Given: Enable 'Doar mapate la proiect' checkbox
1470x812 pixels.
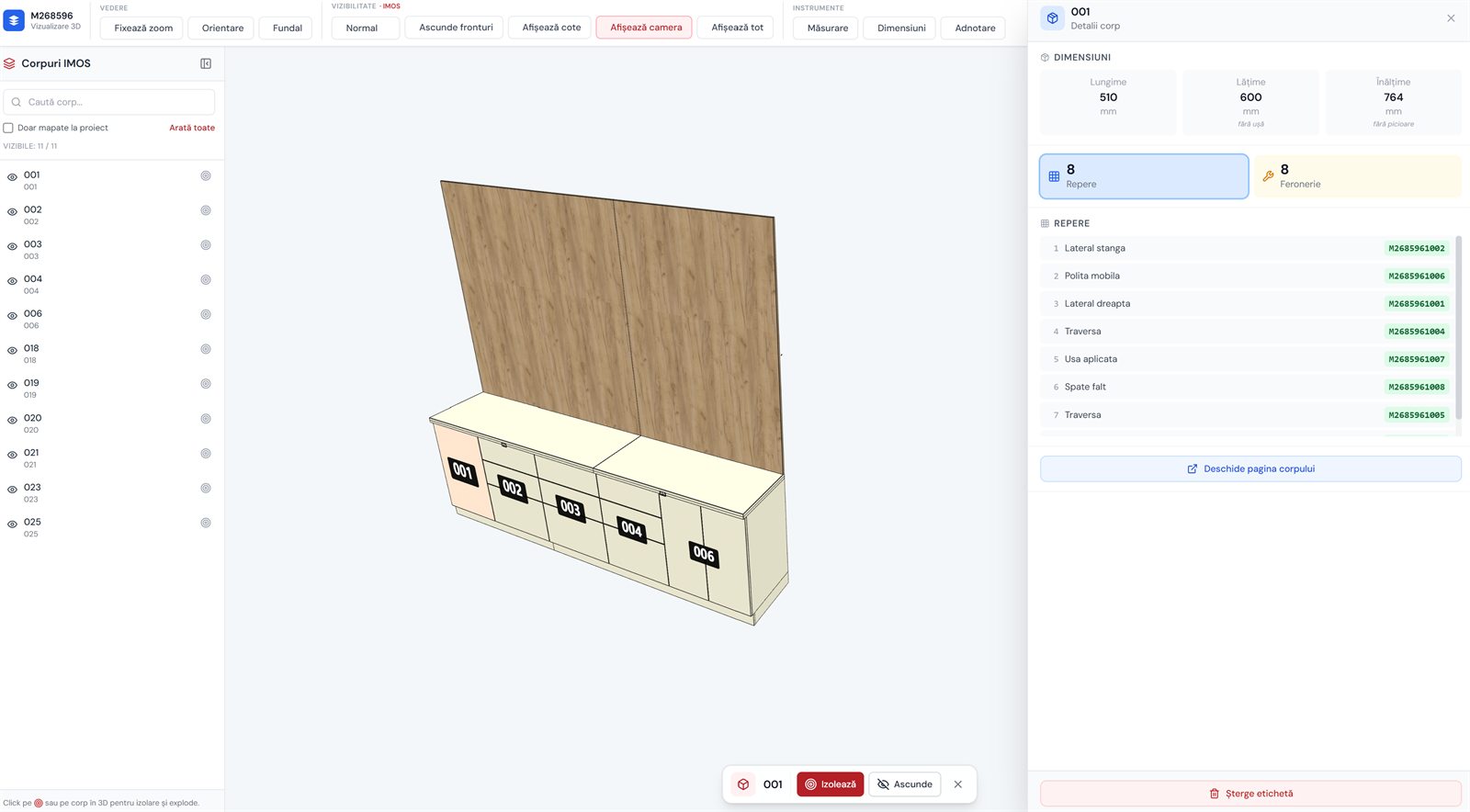Looking at the screenshot, I should click(x=8, y=128).
